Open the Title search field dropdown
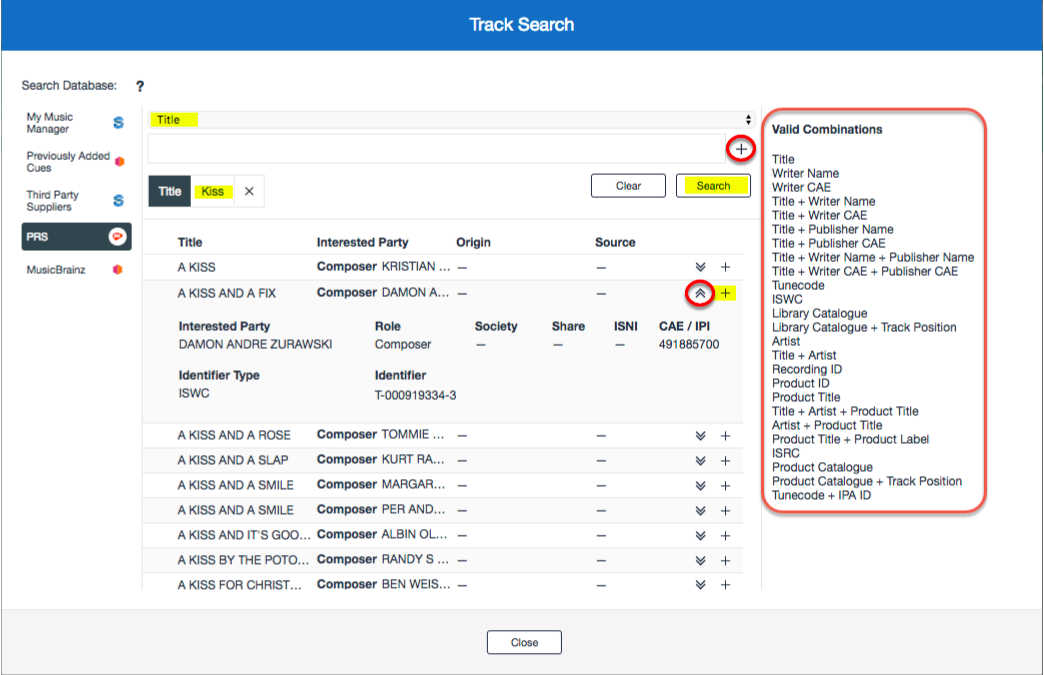This screenshot has width=1044, height=675. pyautogui.click(x=451, y=120)
